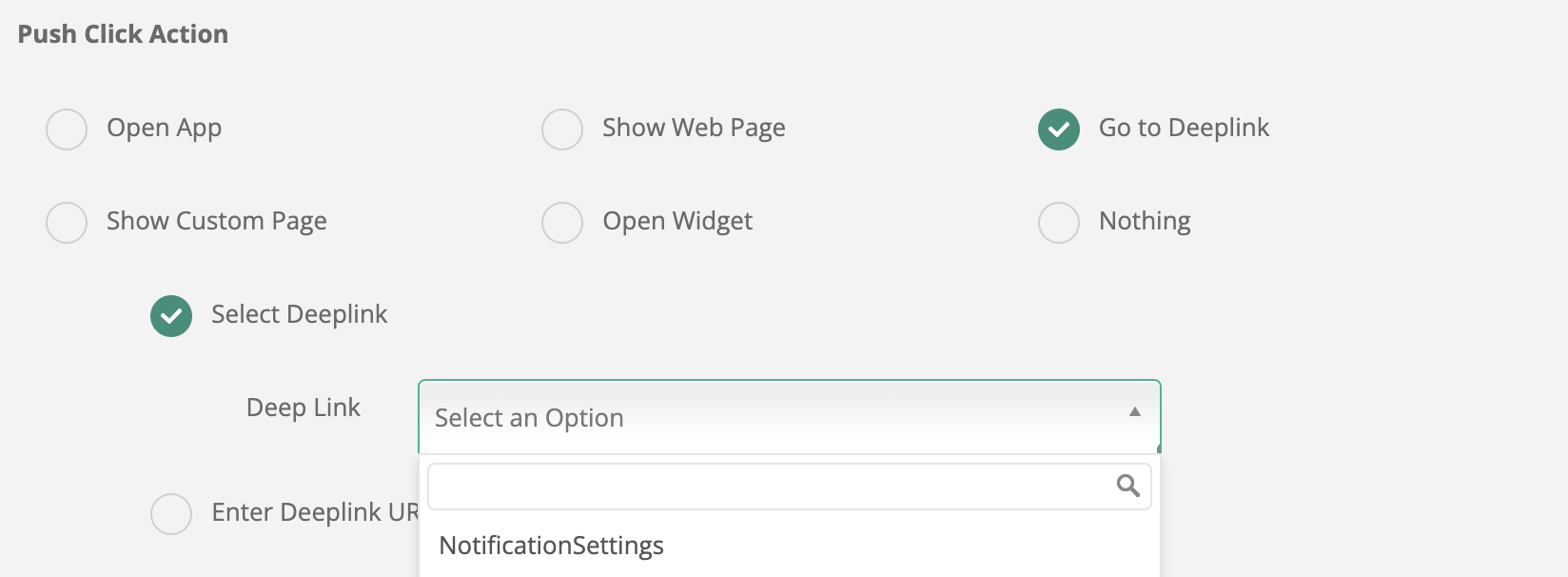The height and width of the screenshot is (577, 1568).
Task: Click the "Open App" label text
Action: (x=164, y=128)
